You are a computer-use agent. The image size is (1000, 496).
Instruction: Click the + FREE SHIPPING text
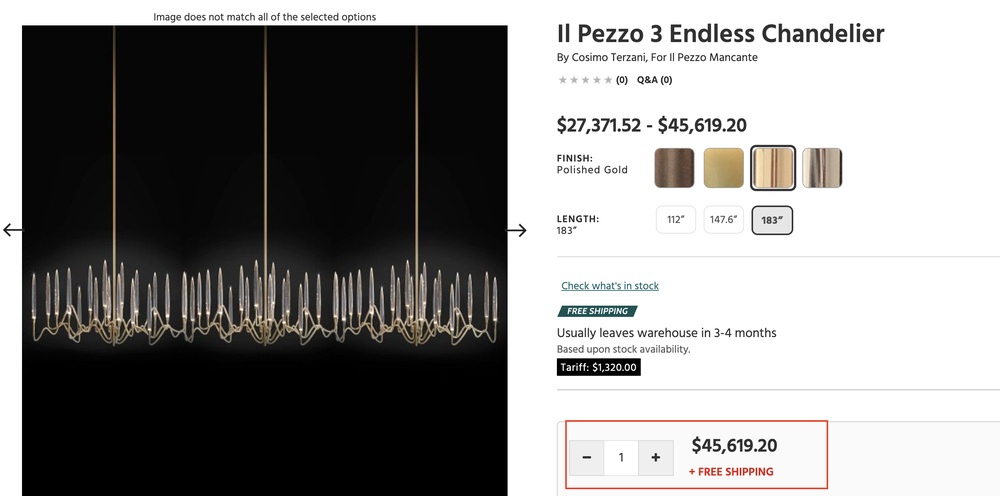coord(731,472)
